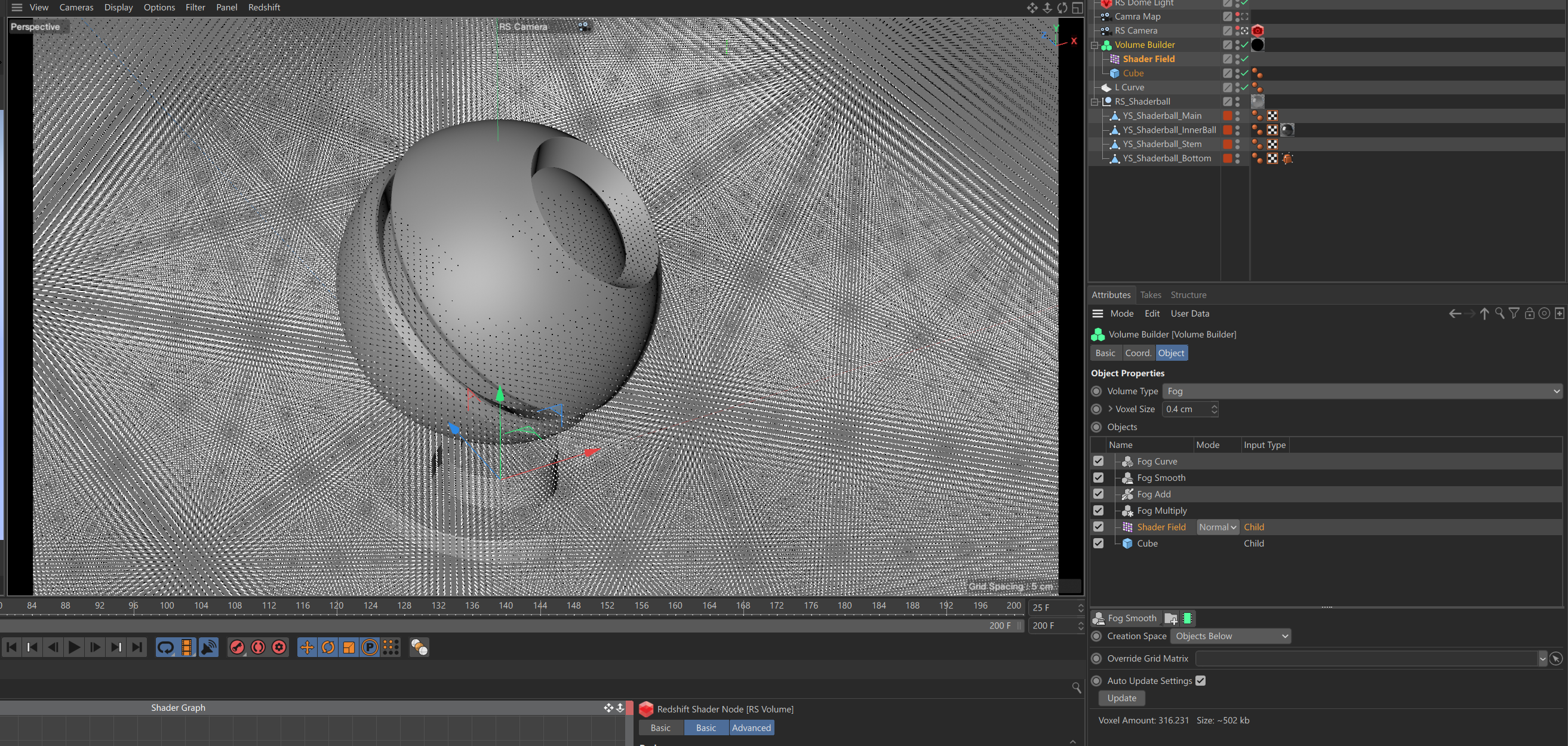This screenshot has width=1568, height=746.
Task: Click the Voxel Size stepper arrows
Action: point(1214,409)
